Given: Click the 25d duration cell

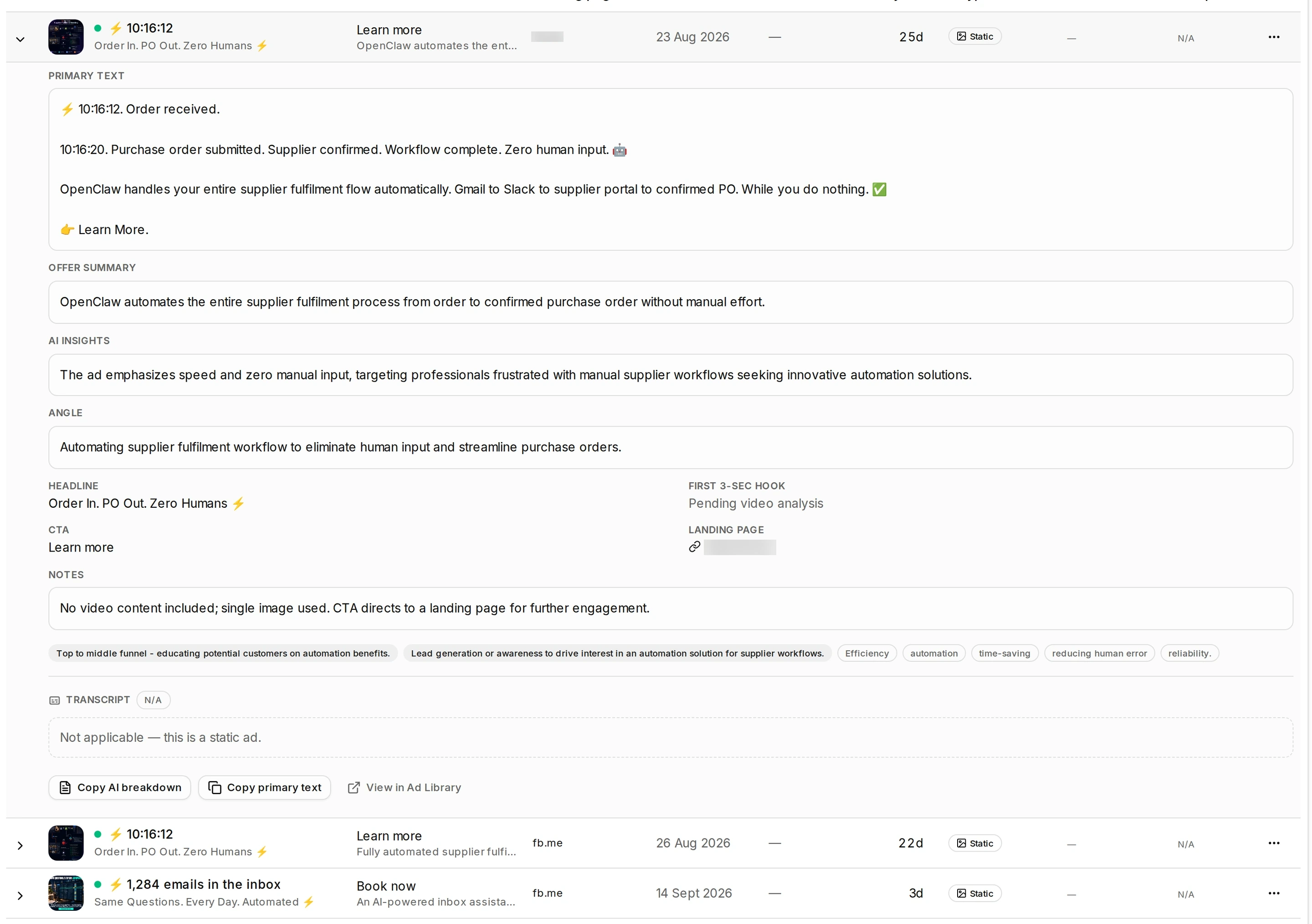Looking at the screenshot, I should [911, 37].
